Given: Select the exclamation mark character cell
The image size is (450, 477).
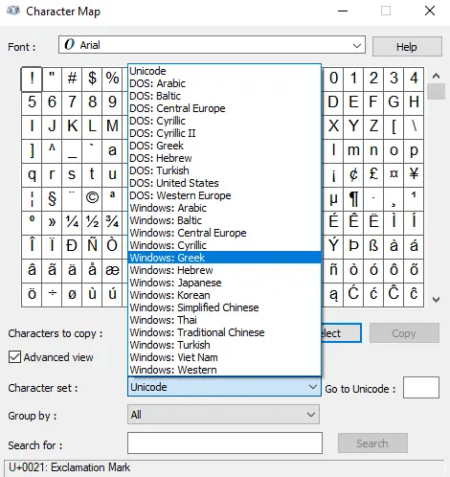Looking at the screenshot, I should (31, 79).
